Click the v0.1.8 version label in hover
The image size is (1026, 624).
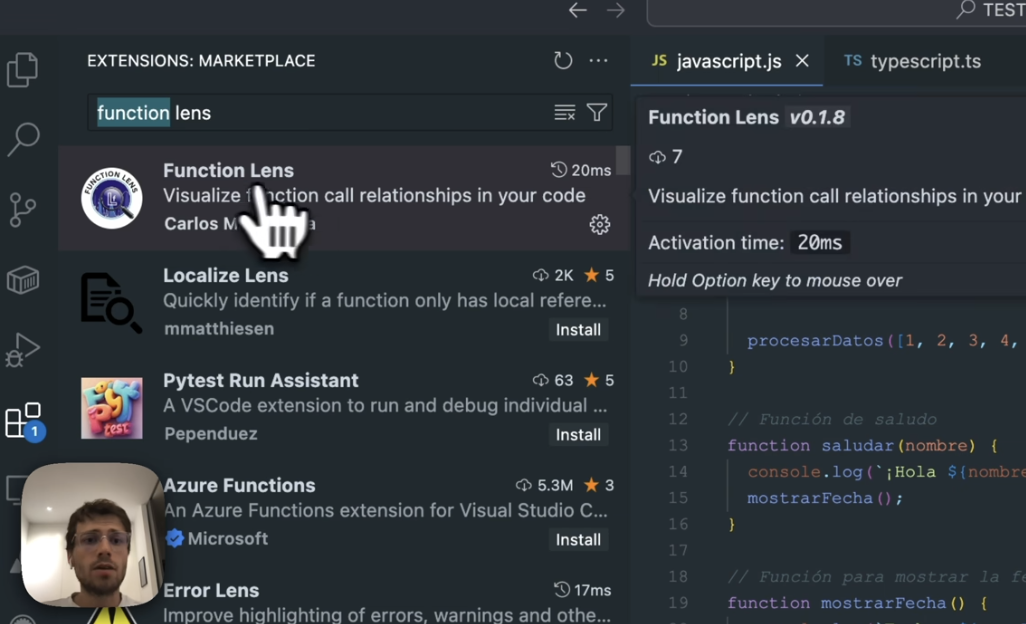pos(817,117)
